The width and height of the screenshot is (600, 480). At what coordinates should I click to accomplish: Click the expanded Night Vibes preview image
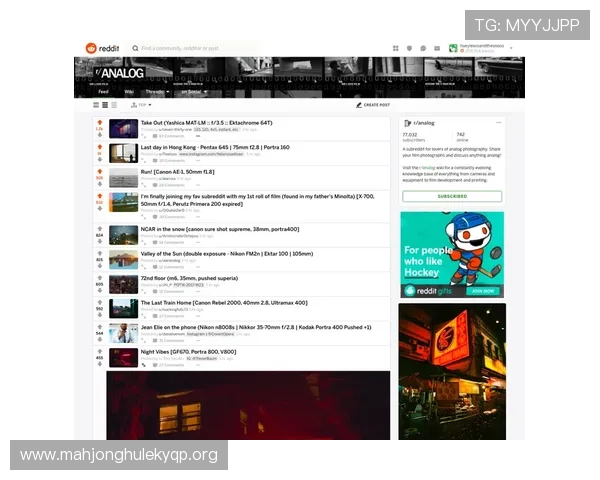[248, 405]
